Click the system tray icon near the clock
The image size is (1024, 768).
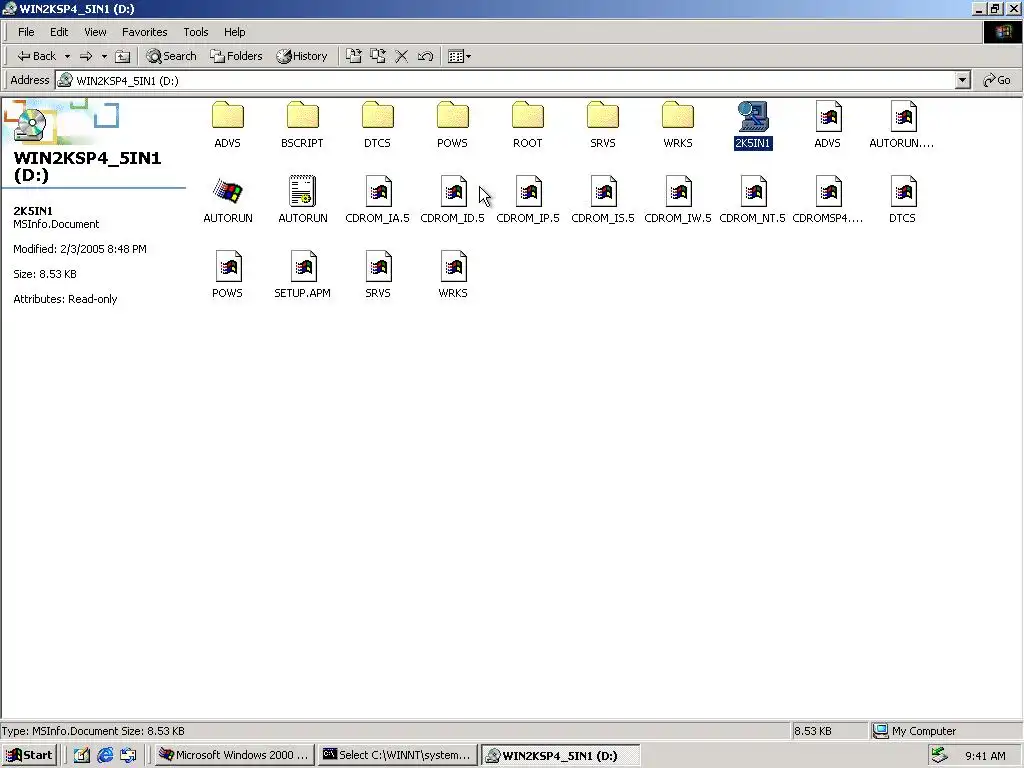pyautogui.click(x=939, y=755)
